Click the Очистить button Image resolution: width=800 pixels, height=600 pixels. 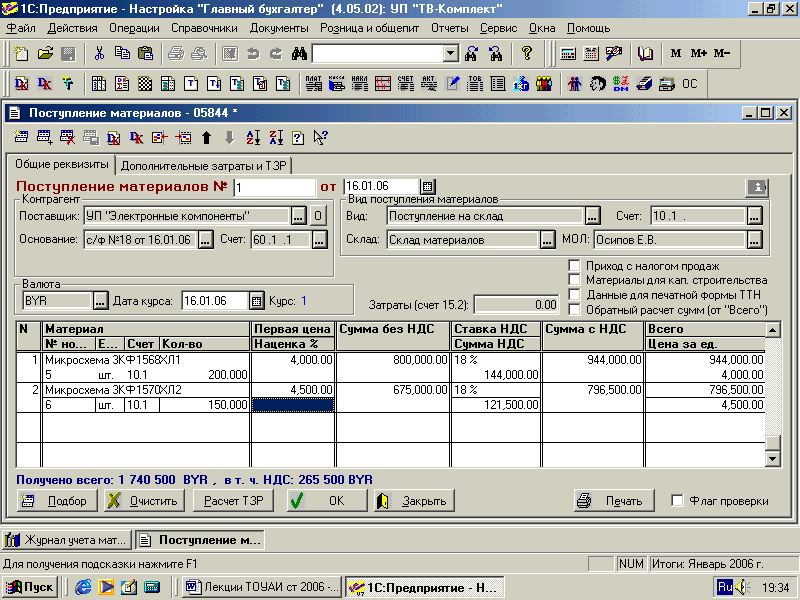(144, 501)
